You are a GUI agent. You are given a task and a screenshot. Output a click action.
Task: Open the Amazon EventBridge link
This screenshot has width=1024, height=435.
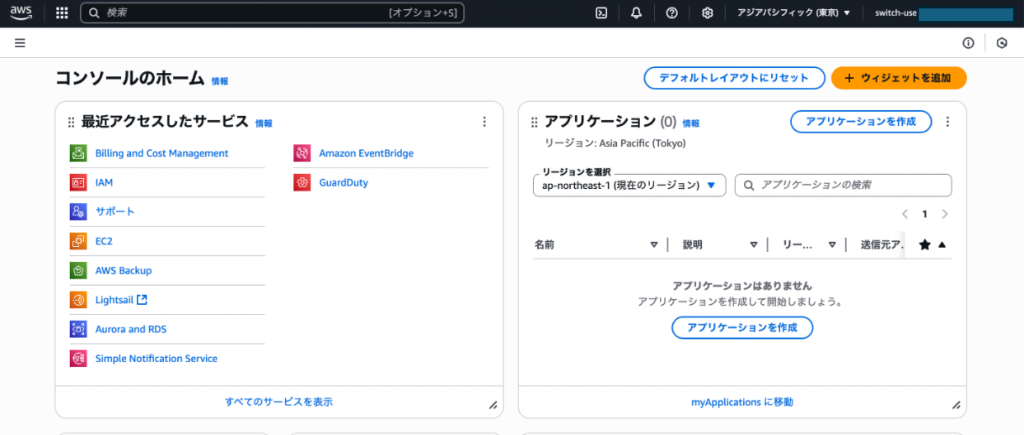[366, 153]
